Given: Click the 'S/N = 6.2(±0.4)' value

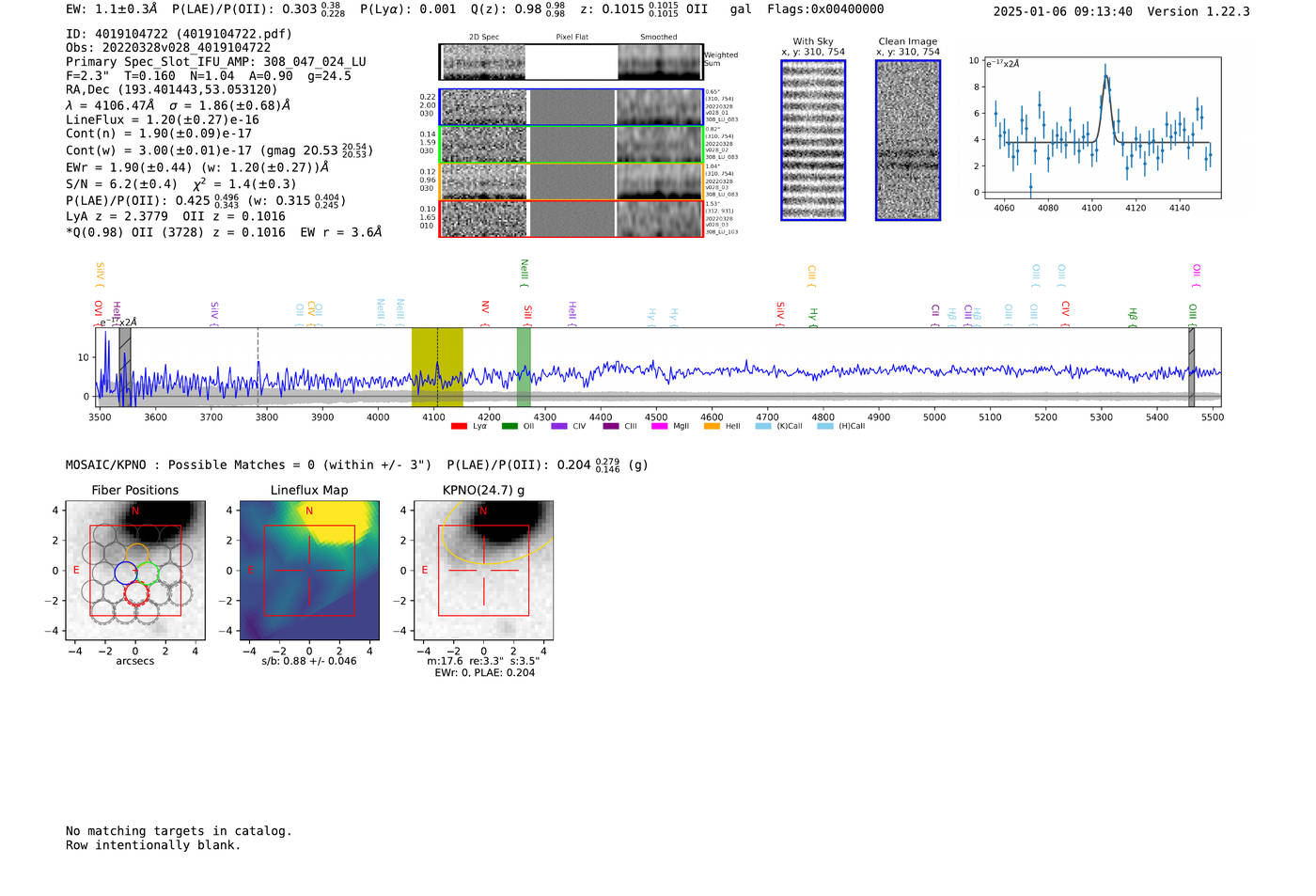Looking at the screenshot, I should [x=121, y=184].
